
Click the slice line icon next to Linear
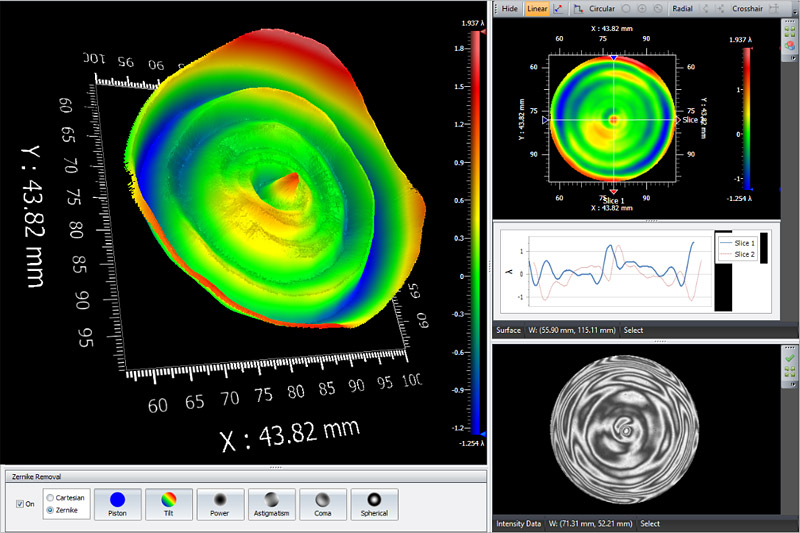point(558,8)
